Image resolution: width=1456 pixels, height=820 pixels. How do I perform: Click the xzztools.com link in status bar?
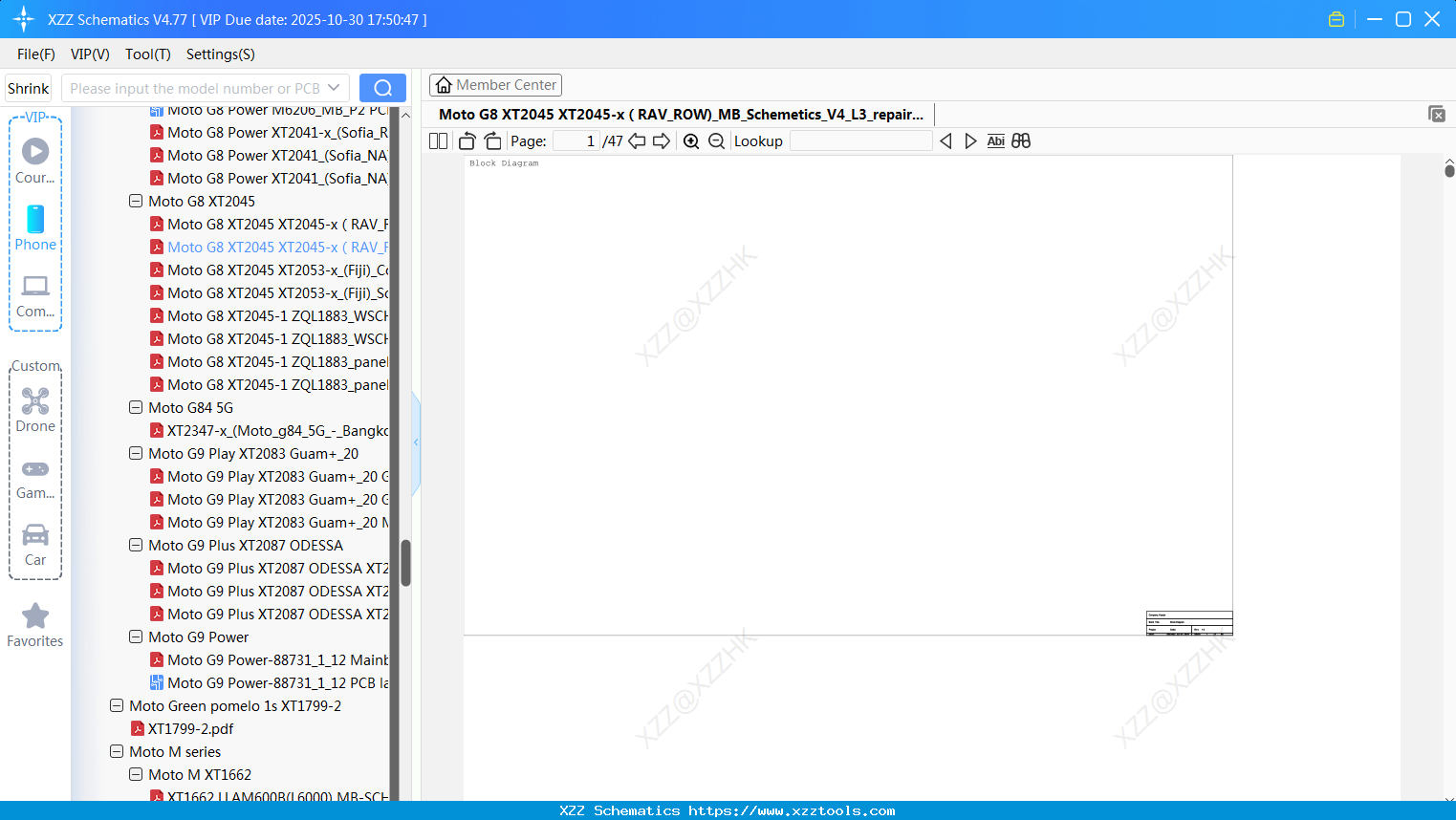point(792,811)
